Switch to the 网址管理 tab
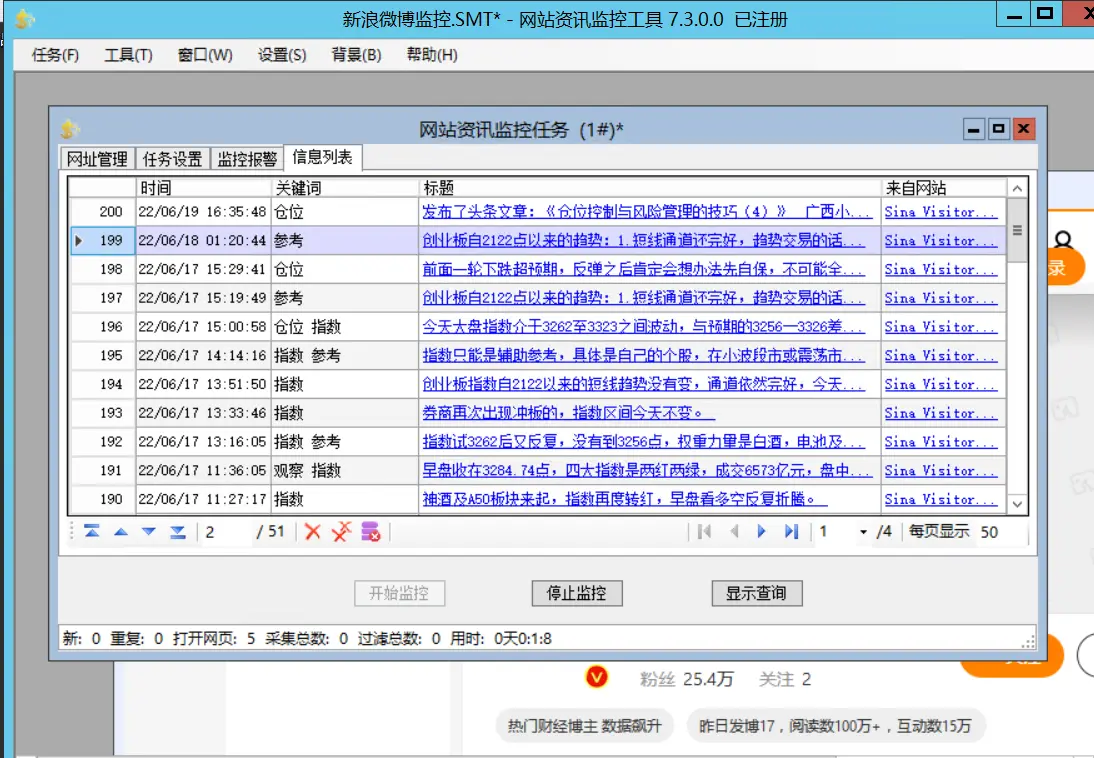Screen dimensions: 1094x758 (x=96, y=157)
